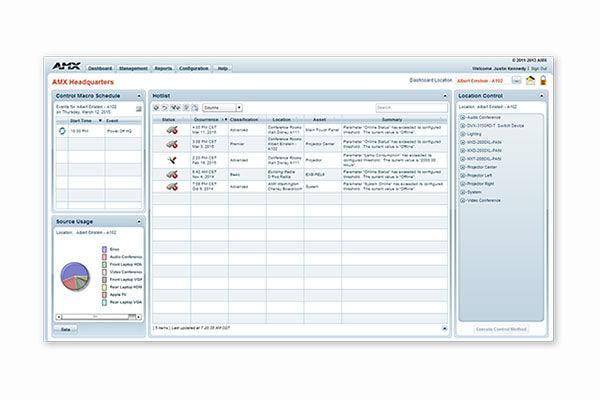
Task: Click the Source Usage horizontal scrollbar track
Action: coord(96,317)
